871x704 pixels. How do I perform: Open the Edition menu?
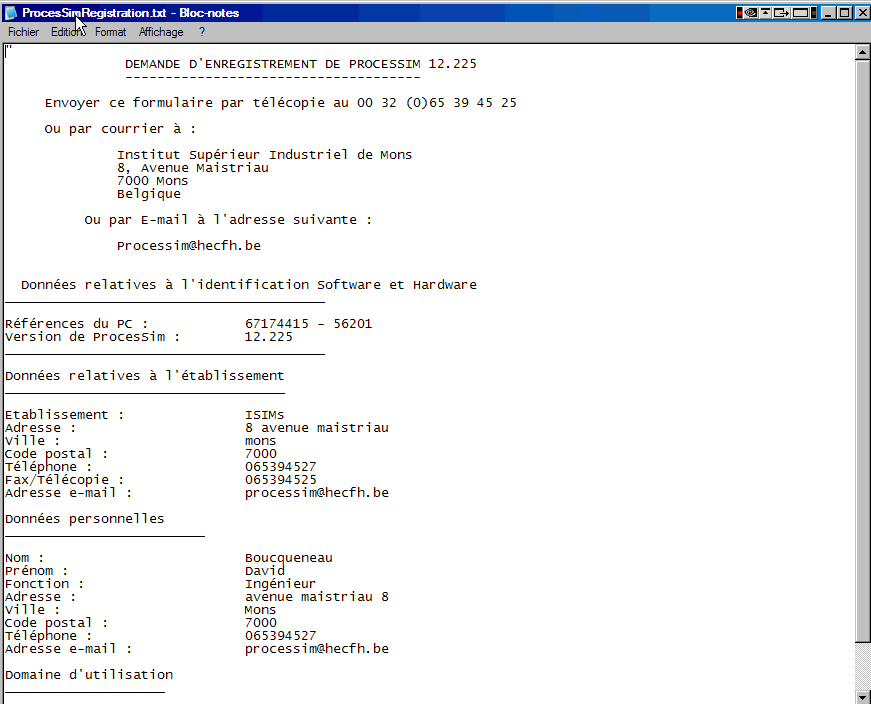[x=67, y=32]
